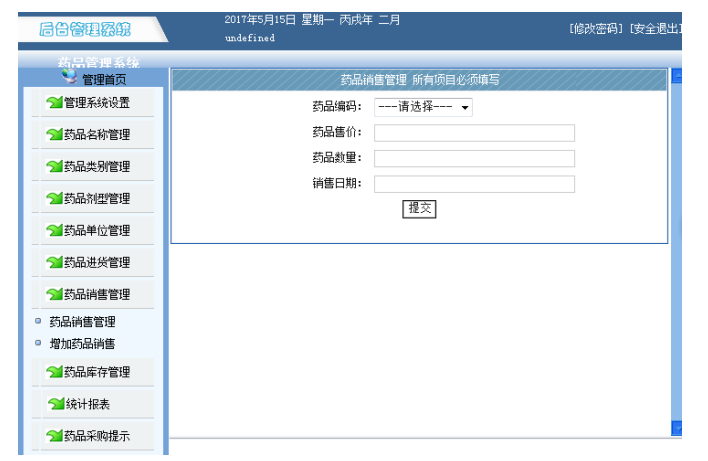Click the vertical scrollbar track

pyautogui.click(x=677, y=251)
